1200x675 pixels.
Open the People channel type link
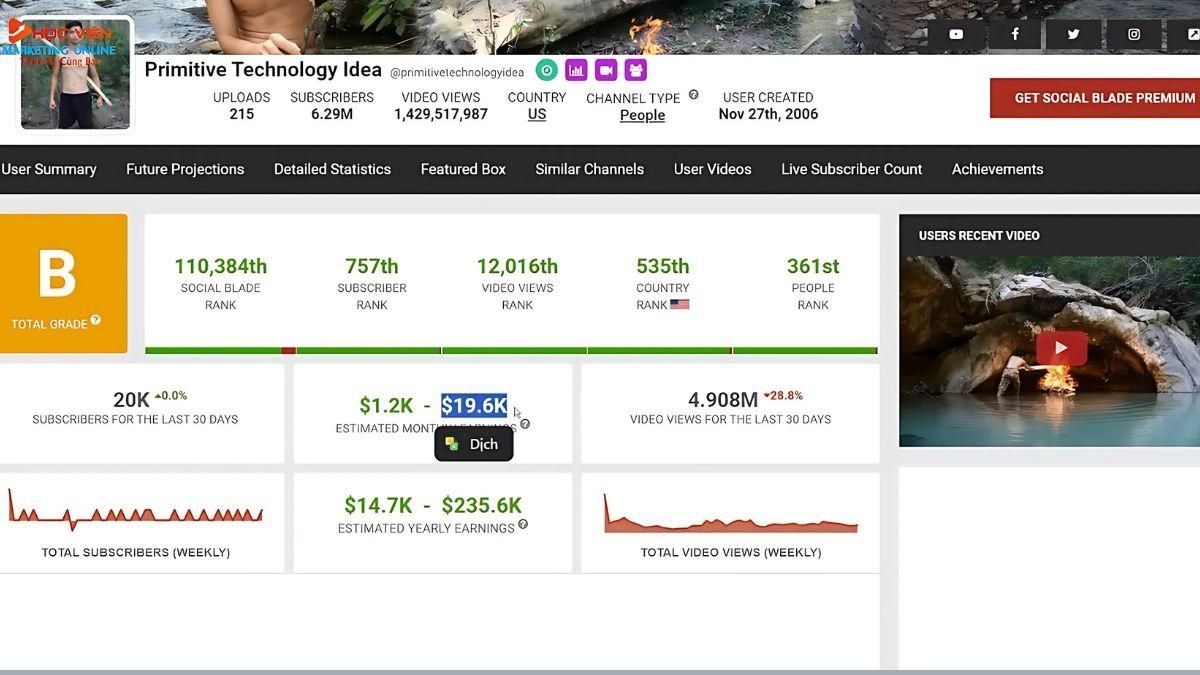642,115
